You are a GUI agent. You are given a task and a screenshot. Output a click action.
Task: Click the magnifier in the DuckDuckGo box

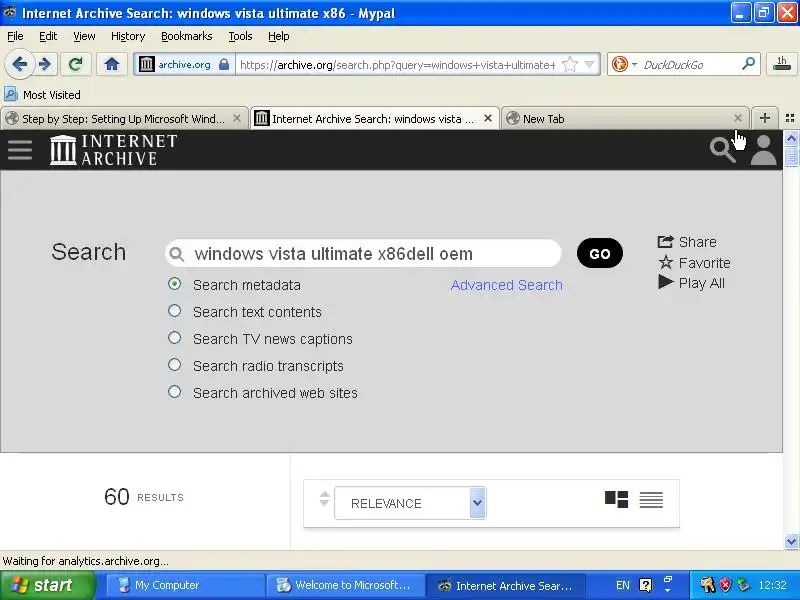(748, 64)
